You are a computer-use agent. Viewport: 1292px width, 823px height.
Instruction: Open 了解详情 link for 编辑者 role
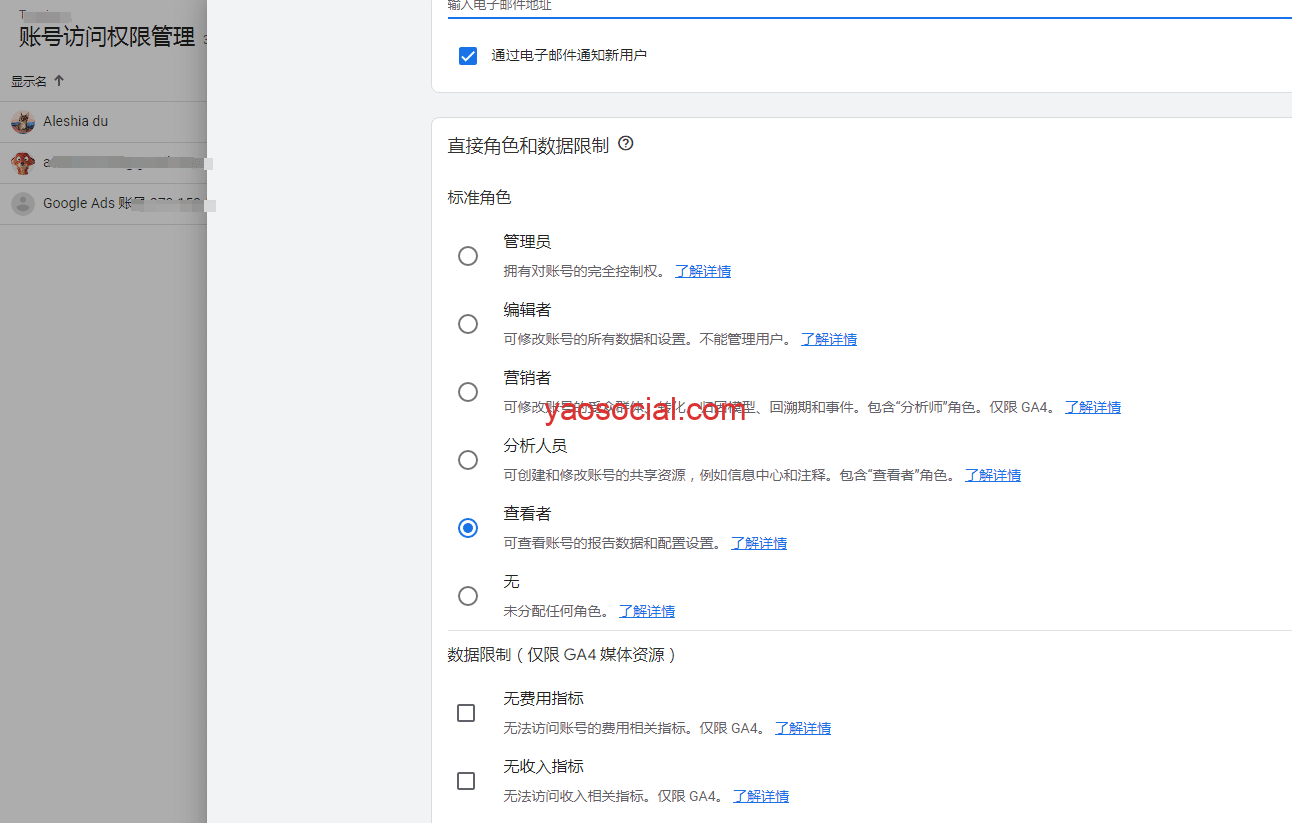(x=829, y=339)
